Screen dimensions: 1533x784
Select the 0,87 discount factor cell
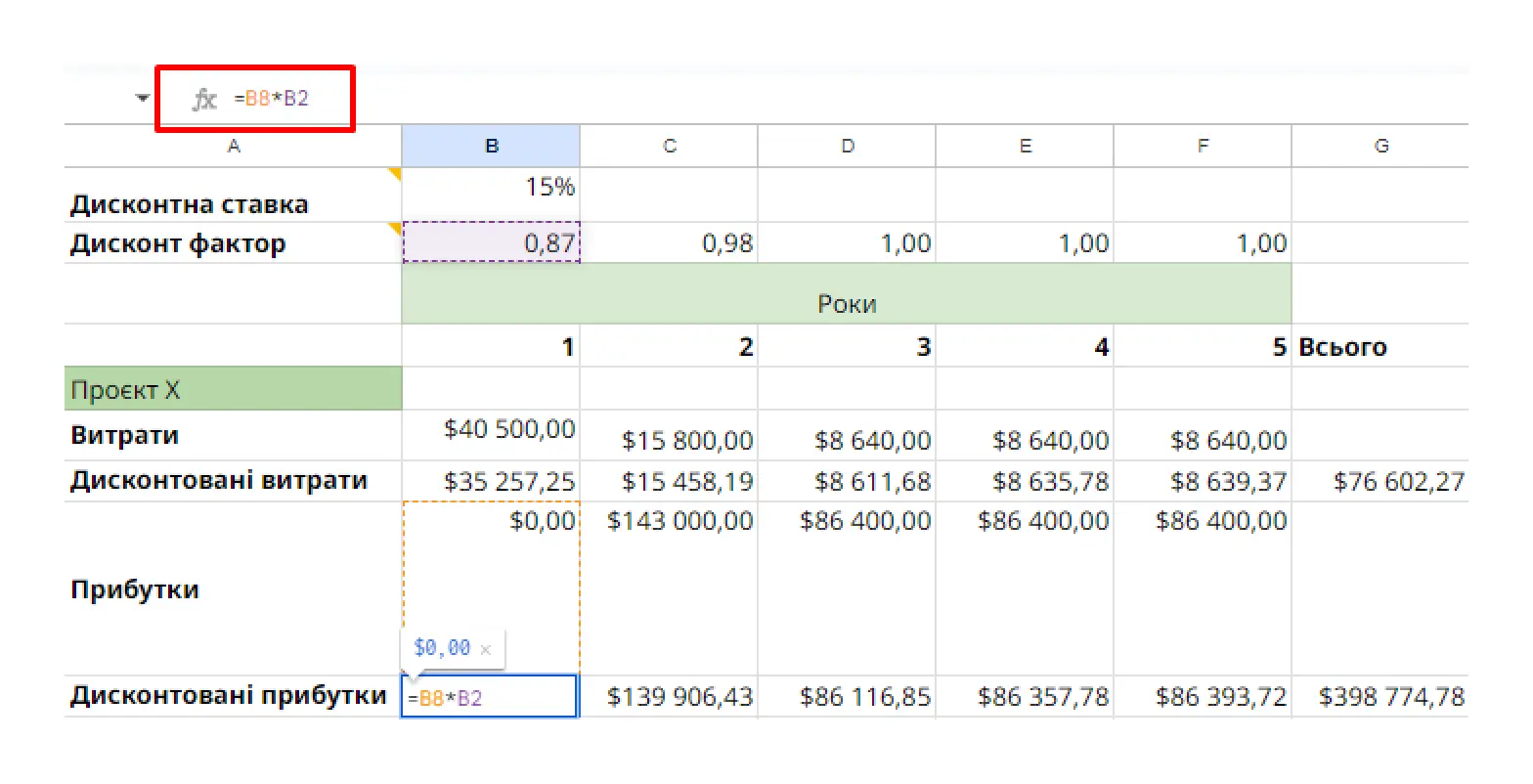tap(491, 242)
